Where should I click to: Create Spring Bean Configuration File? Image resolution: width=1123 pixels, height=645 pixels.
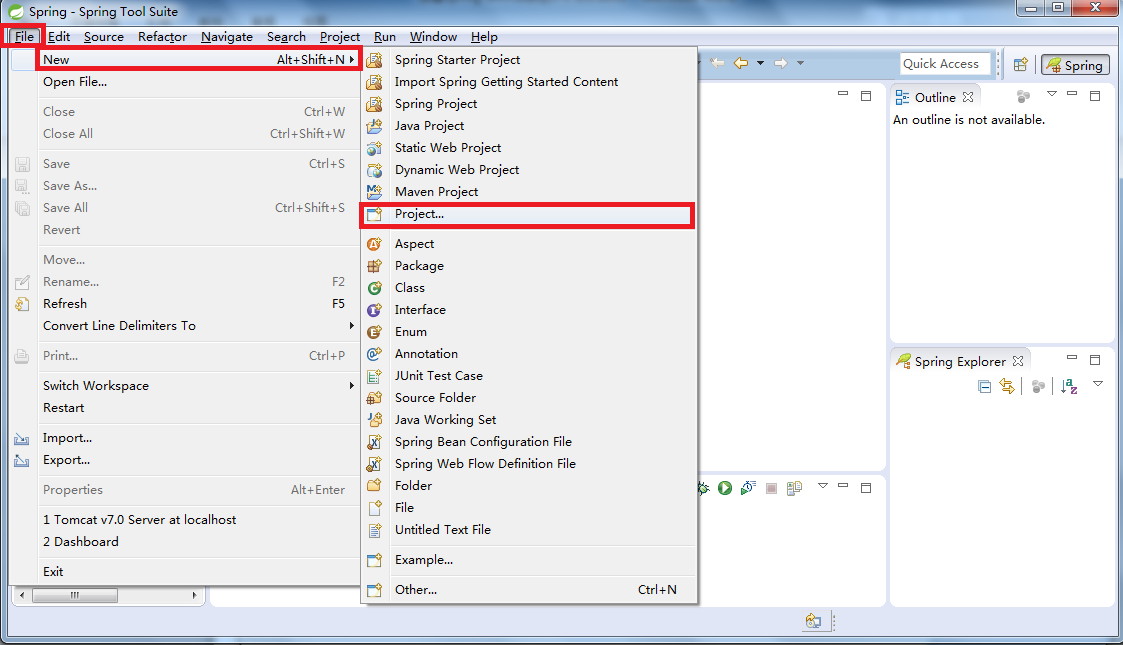coord(528,442)
